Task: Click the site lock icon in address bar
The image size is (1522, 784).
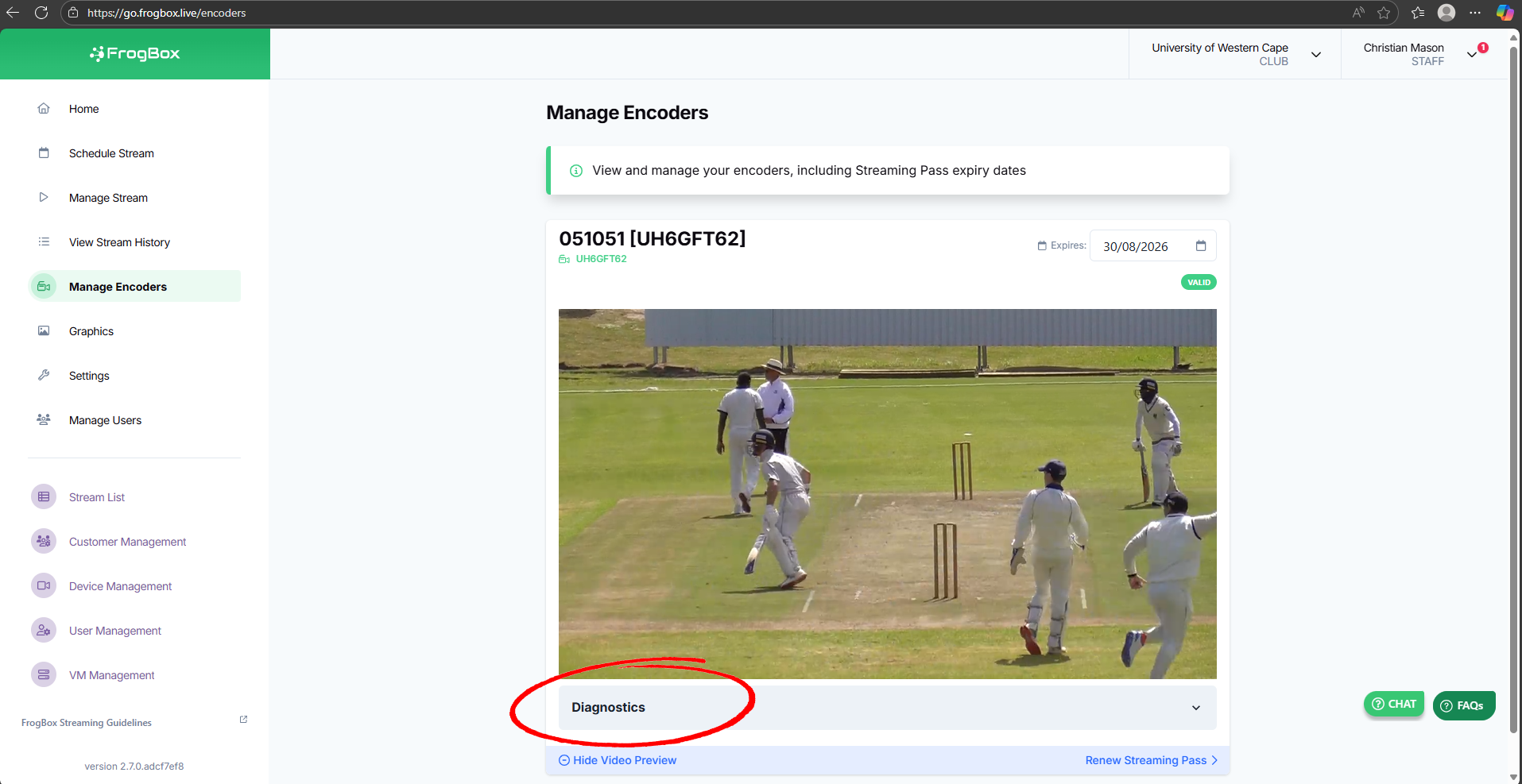Action: [x=73, y=13]
